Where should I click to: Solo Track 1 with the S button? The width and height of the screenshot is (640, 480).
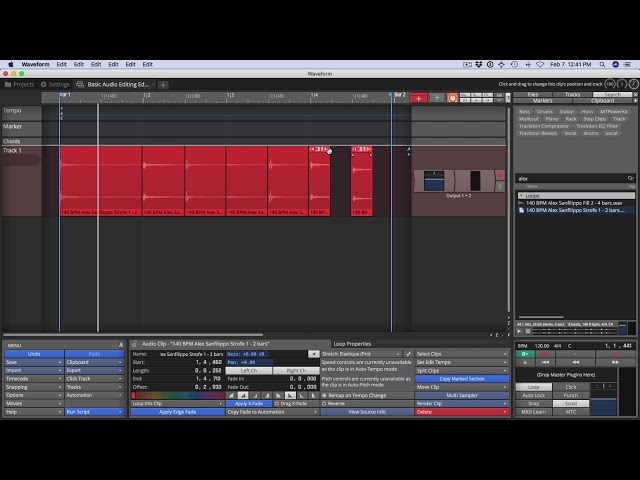[500, 187]
